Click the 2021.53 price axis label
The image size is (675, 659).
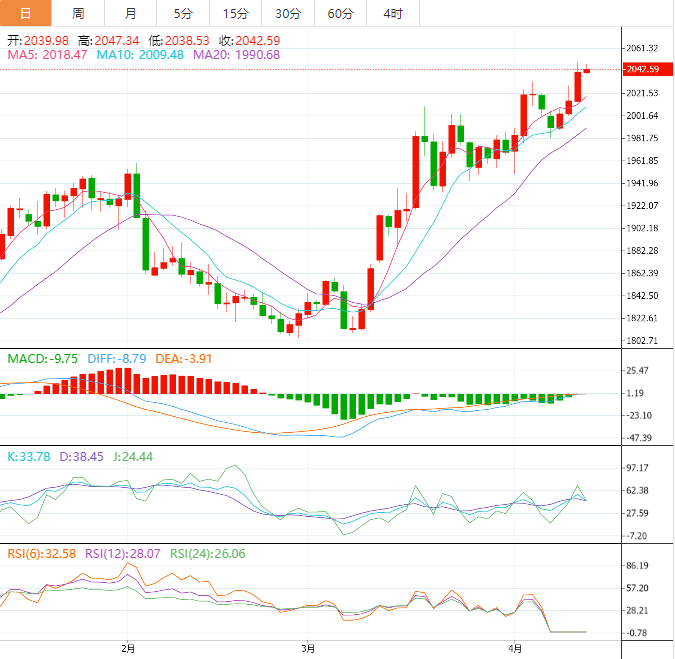[x=642, y=93]
